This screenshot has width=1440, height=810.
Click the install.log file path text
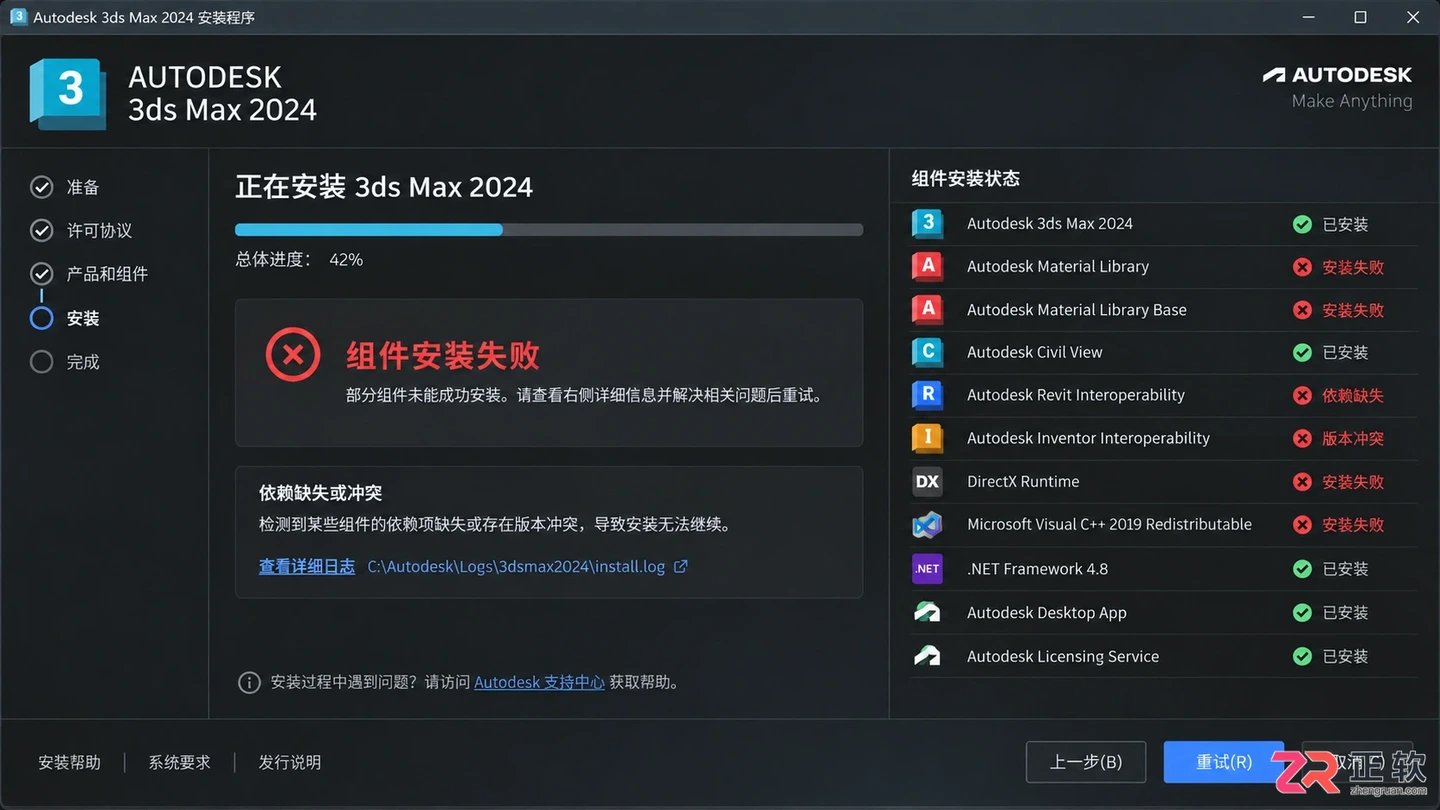516,566
